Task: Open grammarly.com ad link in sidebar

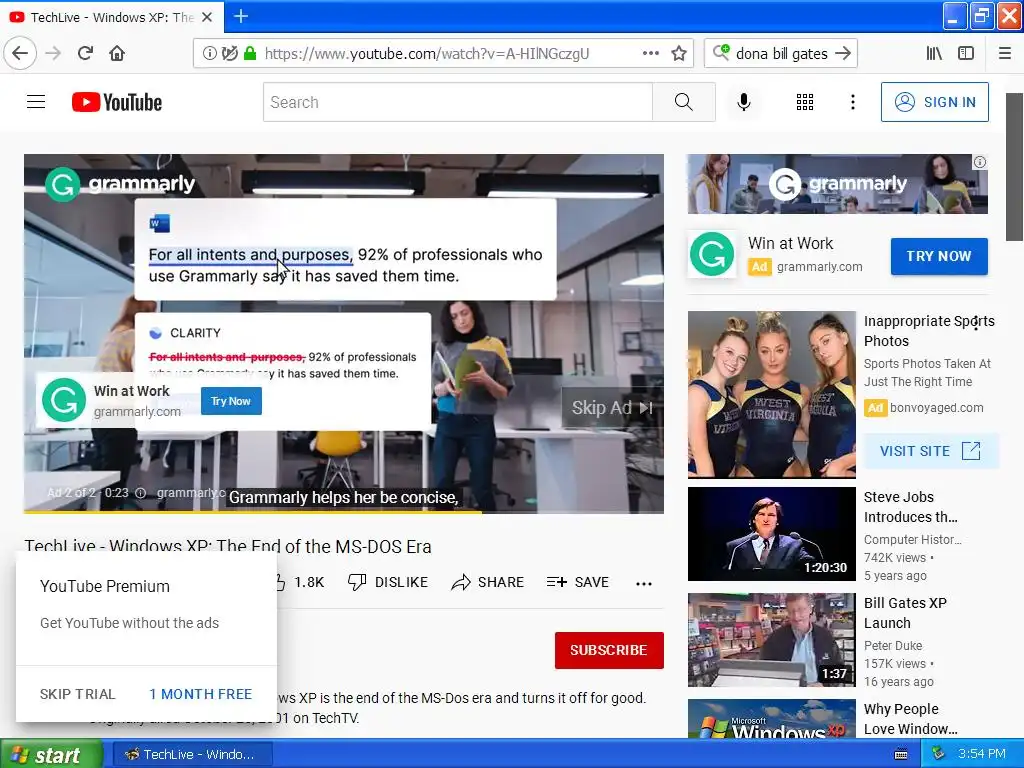Action: point(819,266)
